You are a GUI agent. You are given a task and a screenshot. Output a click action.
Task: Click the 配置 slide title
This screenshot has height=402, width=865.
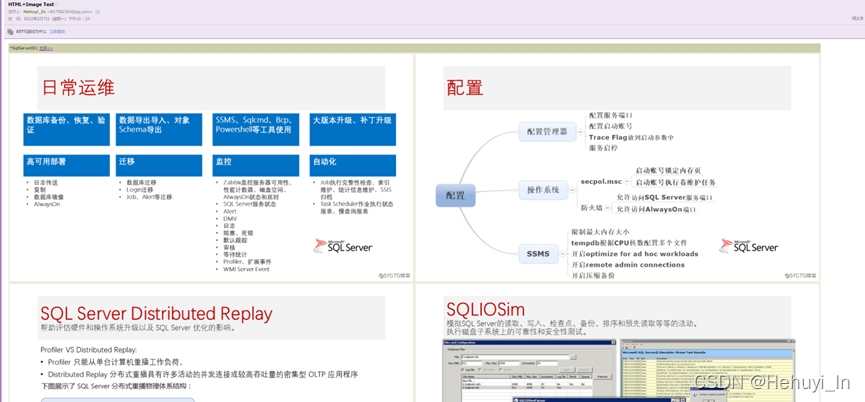click(464, 88)
